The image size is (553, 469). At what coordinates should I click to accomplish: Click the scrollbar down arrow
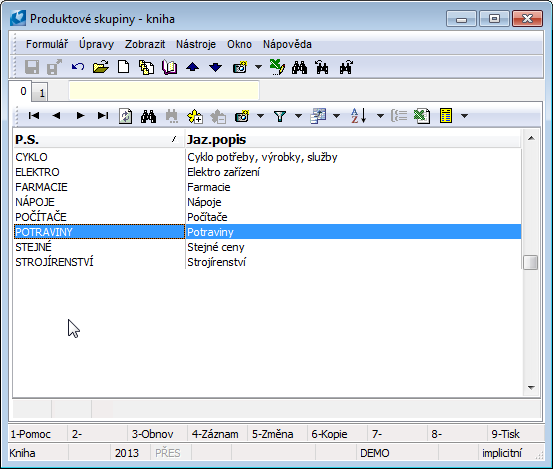(x=531, y=388)
